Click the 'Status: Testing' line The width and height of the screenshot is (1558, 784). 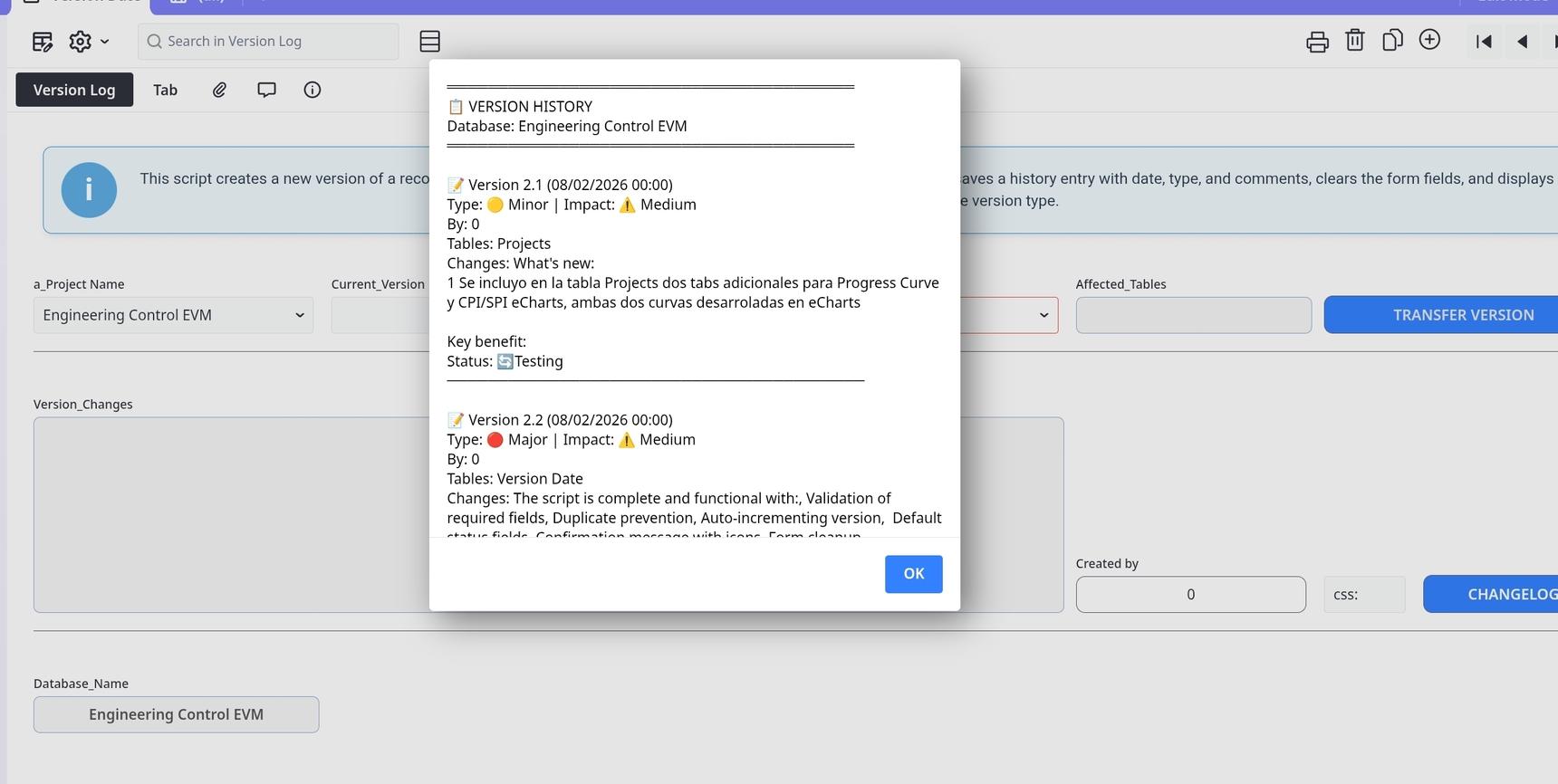(x=505, y=361)
